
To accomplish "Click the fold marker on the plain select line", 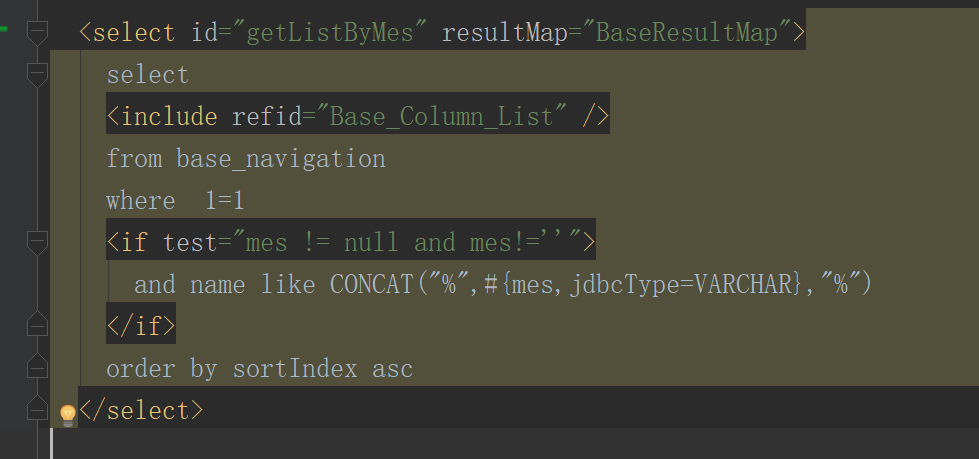I will 37,75.
